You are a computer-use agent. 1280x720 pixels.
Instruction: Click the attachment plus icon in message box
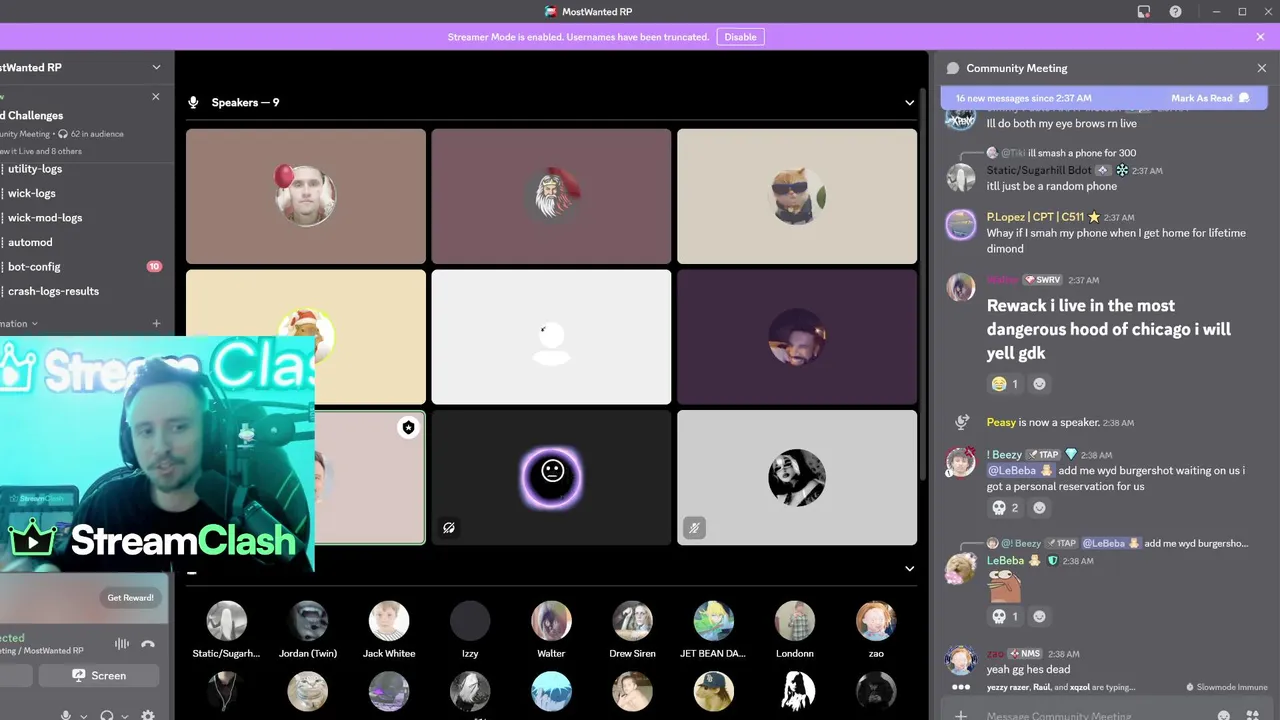pyautogui.click(x=960, y=715)
